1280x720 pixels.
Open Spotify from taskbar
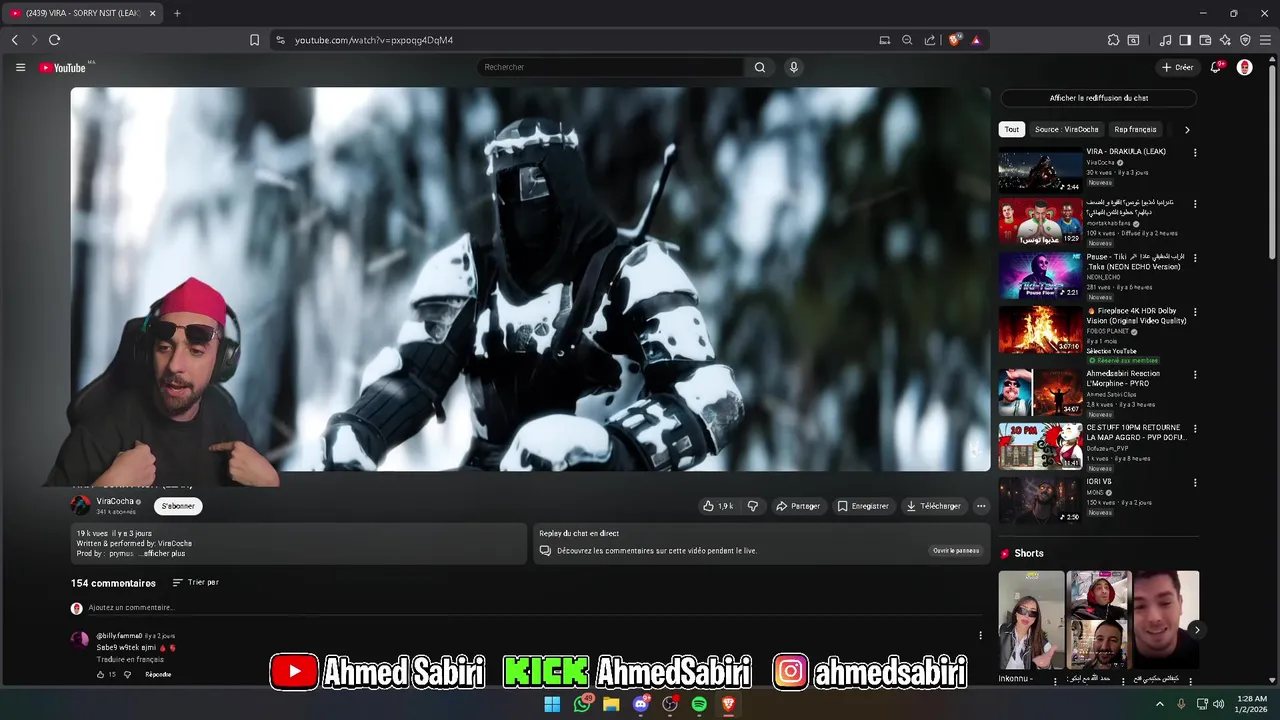point(699,704)
